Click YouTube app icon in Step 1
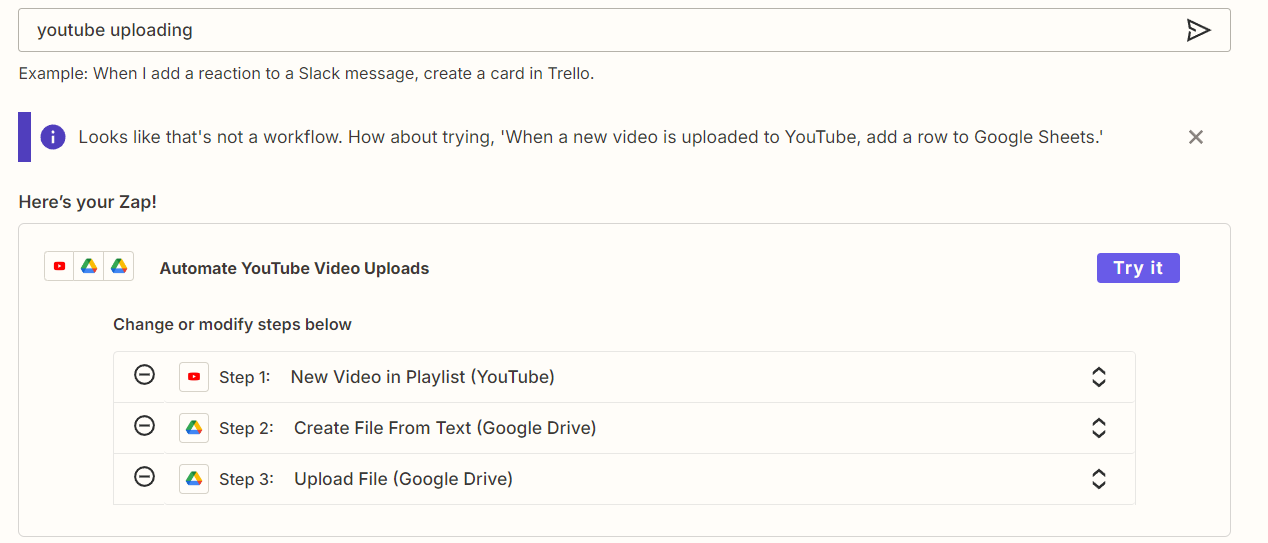 pyautogui.click(x=194, y=377)
